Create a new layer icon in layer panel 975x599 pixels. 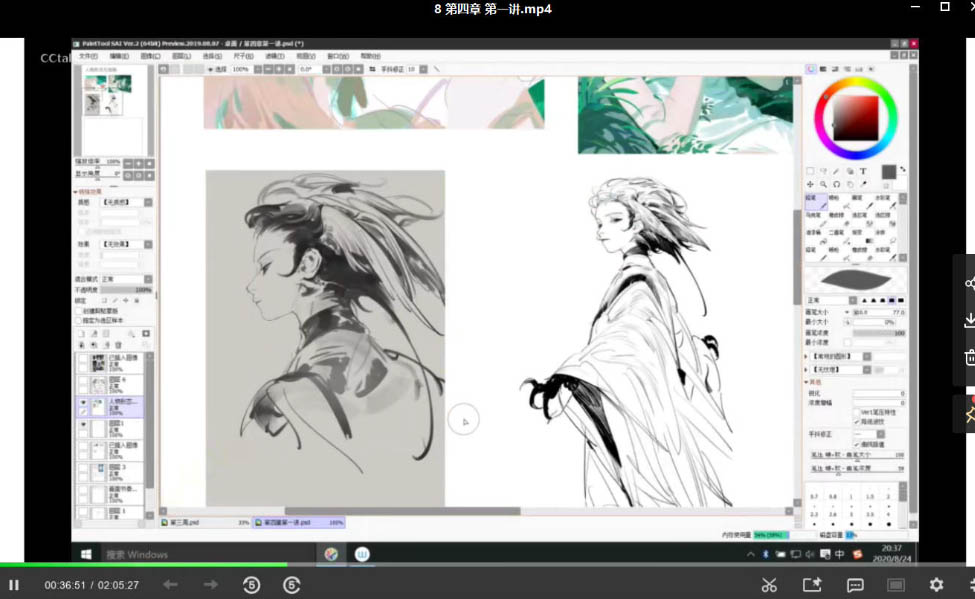click(81, 334)
